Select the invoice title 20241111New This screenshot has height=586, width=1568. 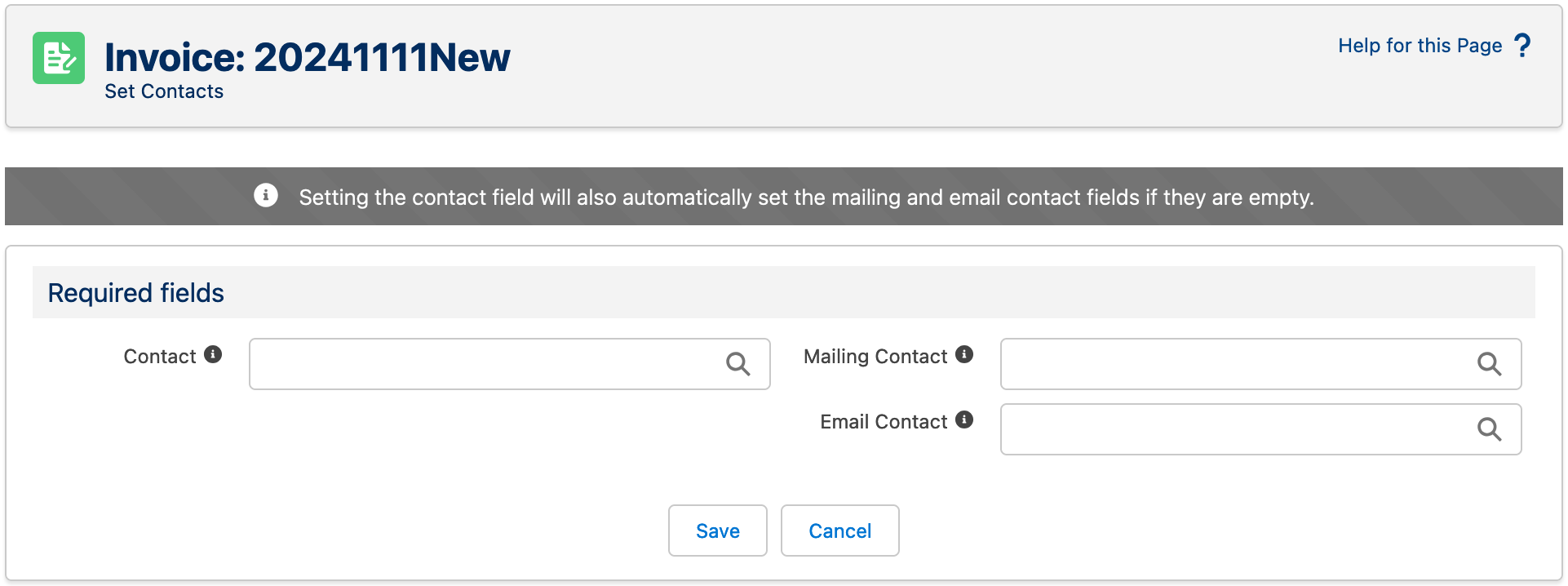click(382, 56)
